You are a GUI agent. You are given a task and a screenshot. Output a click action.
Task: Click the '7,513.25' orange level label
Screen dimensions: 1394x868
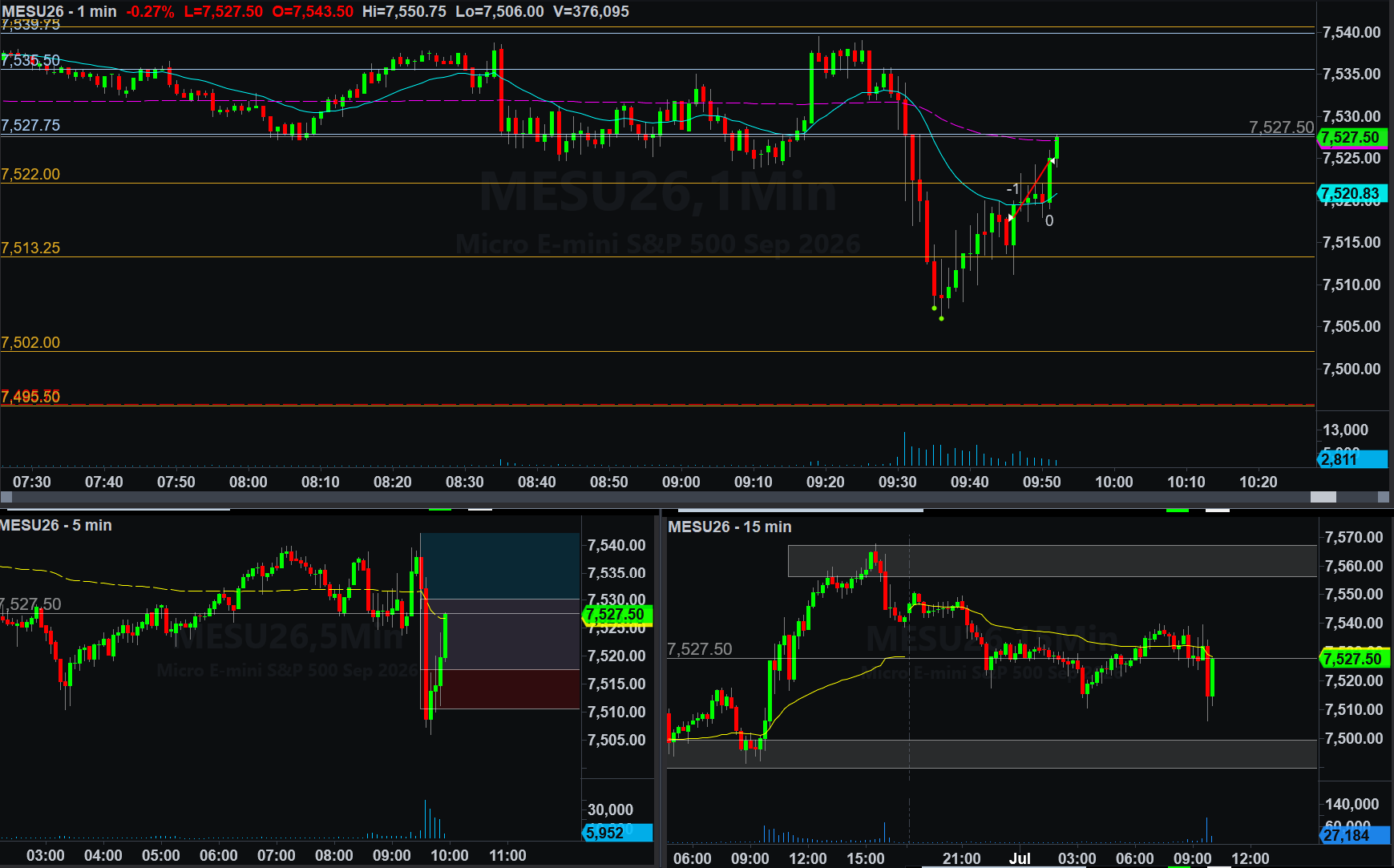point(30,248)
